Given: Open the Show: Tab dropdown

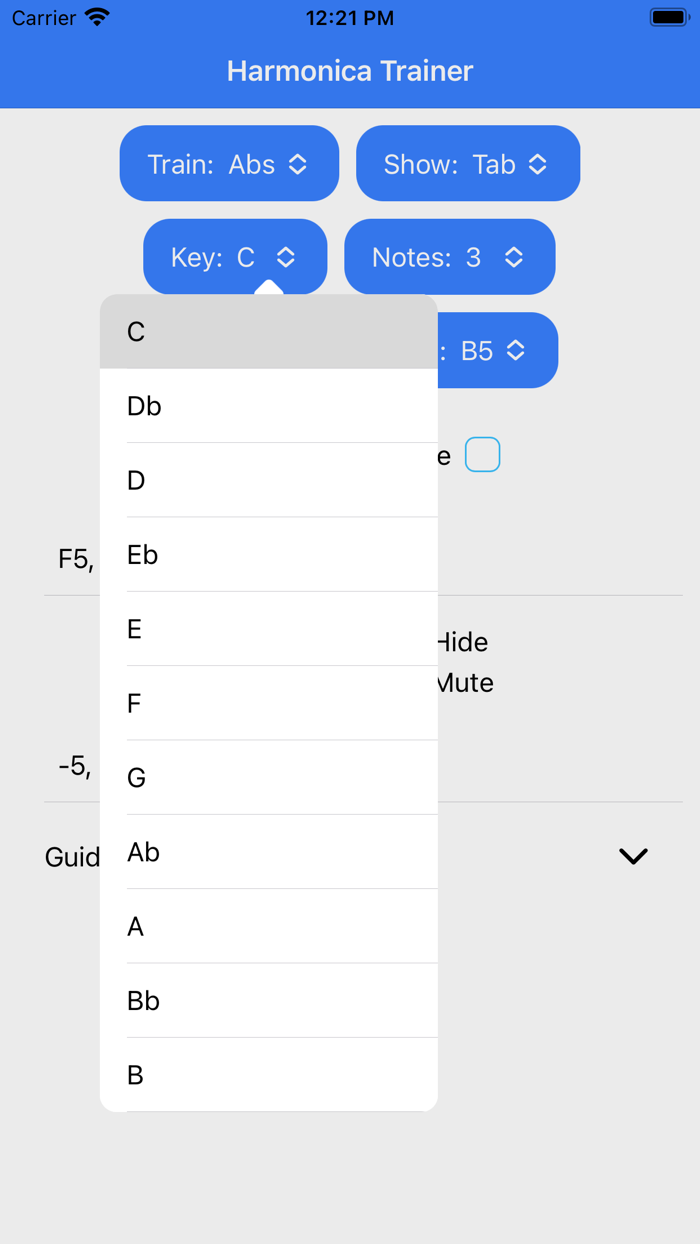Looking at the screenshot, I should 467,164.
